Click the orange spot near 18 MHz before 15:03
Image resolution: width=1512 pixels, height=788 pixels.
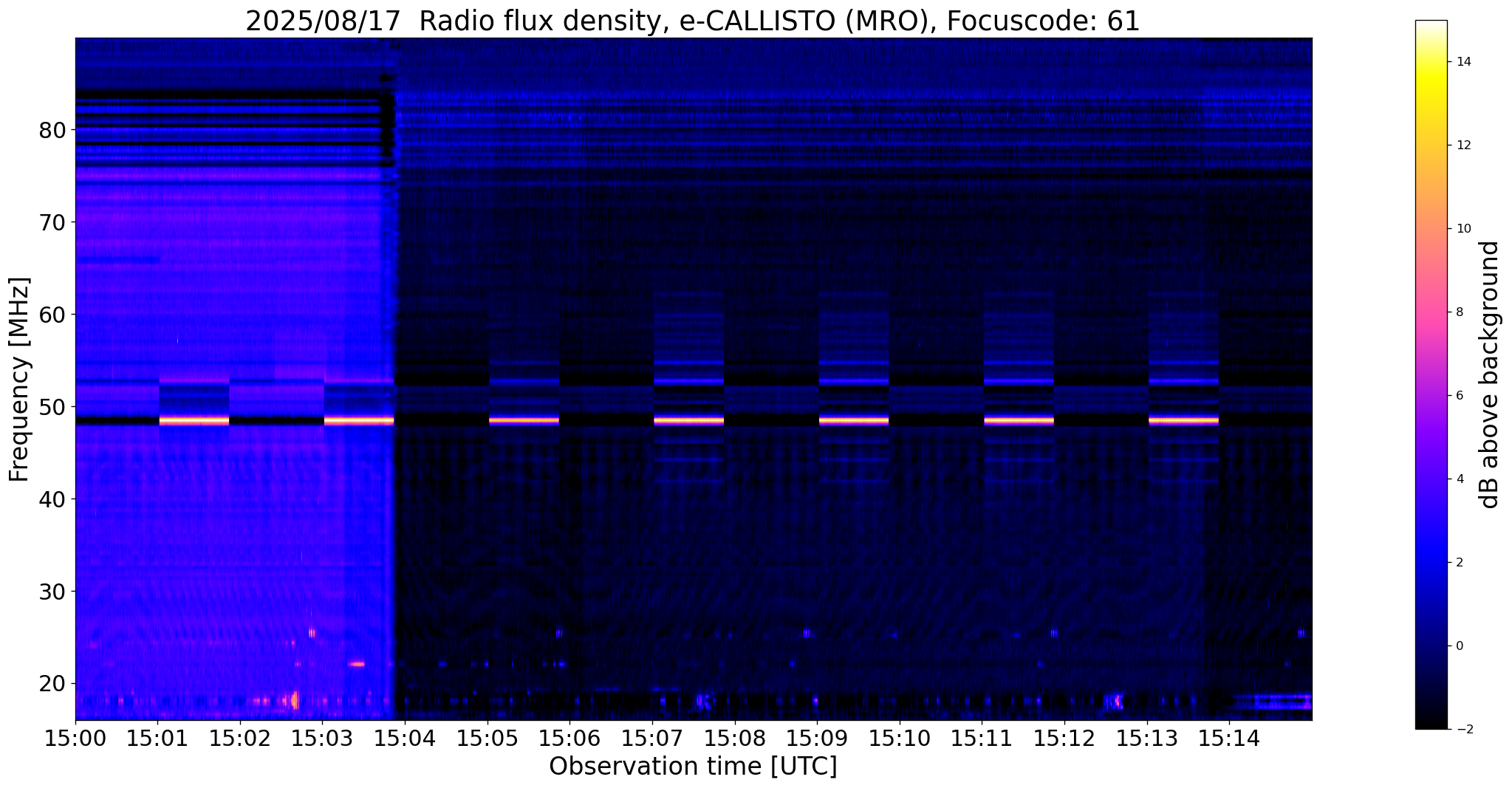click(294, 699)
